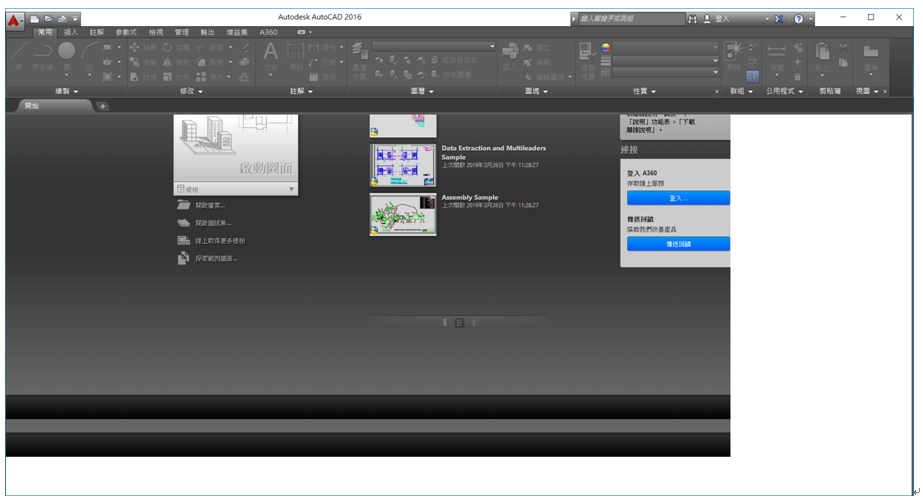Click the Autodesk Exchange X icon
Image resolution: width=923 pixels, height=502 pixels.
(779, 19)
